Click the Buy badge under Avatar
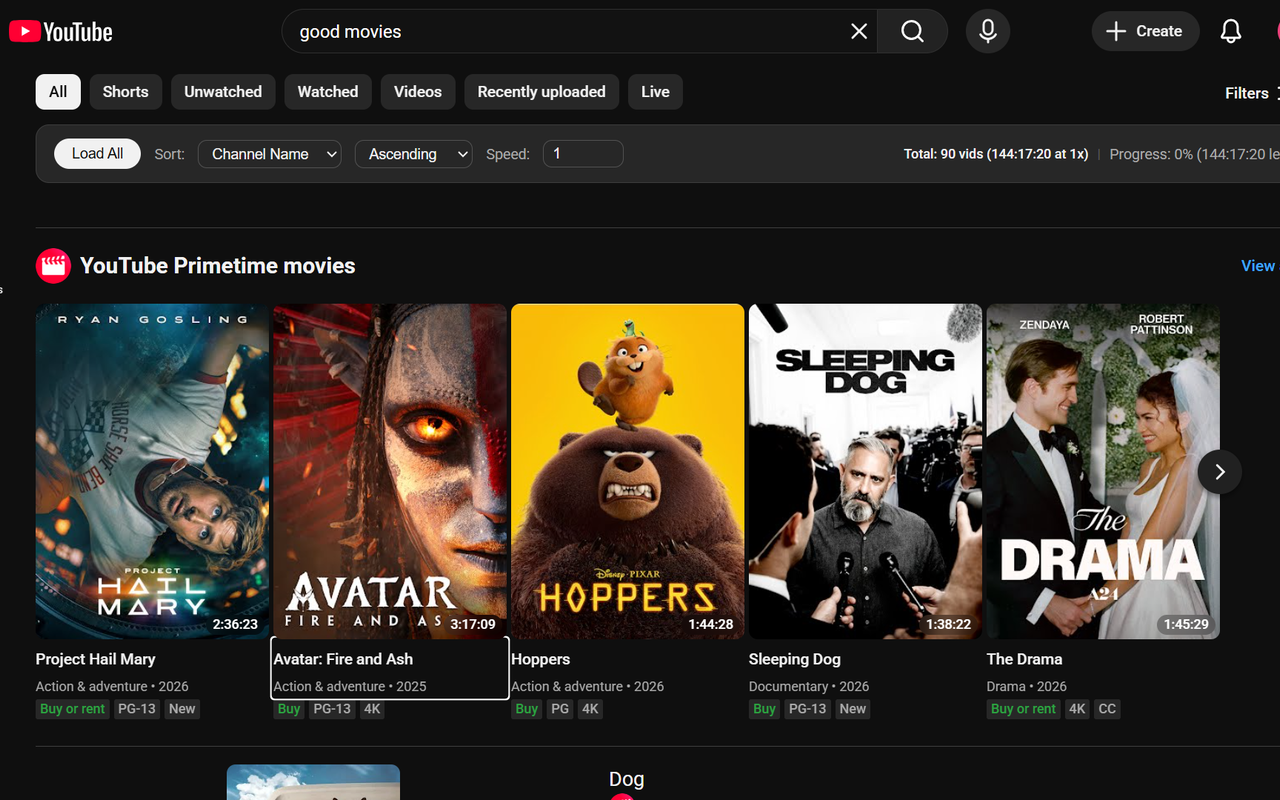Image resolution: width=1280 pixels, height=800 pixels. 289,709
